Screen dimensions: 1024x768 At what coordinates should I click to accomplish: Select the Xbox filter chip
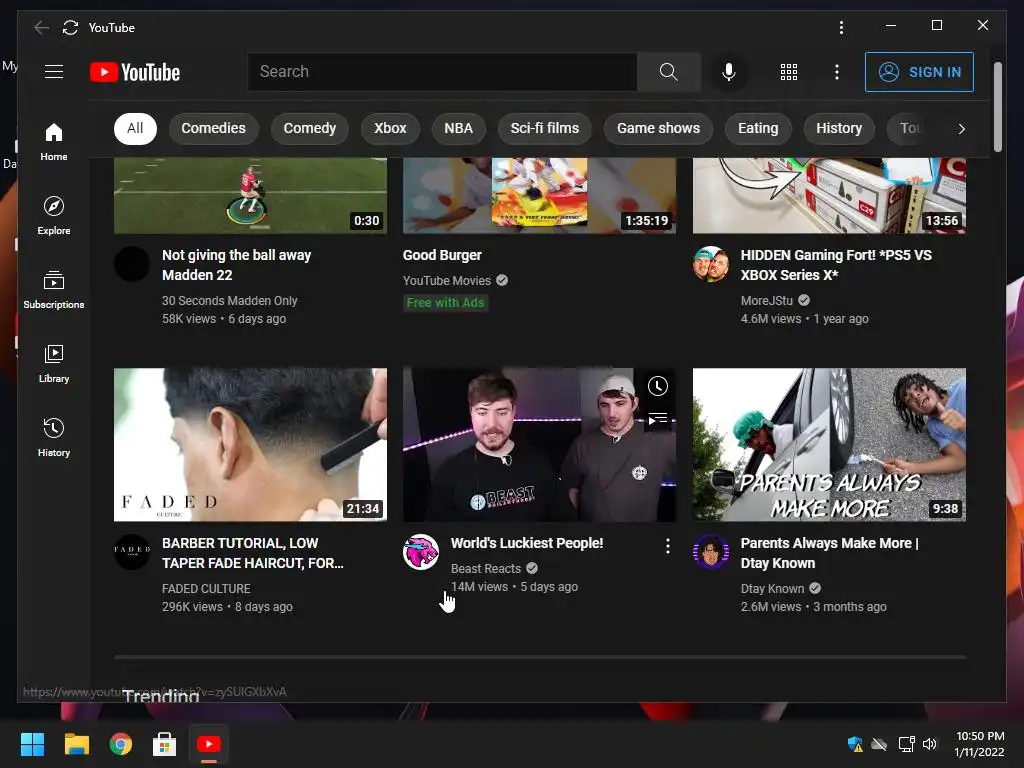pos(390,129)
